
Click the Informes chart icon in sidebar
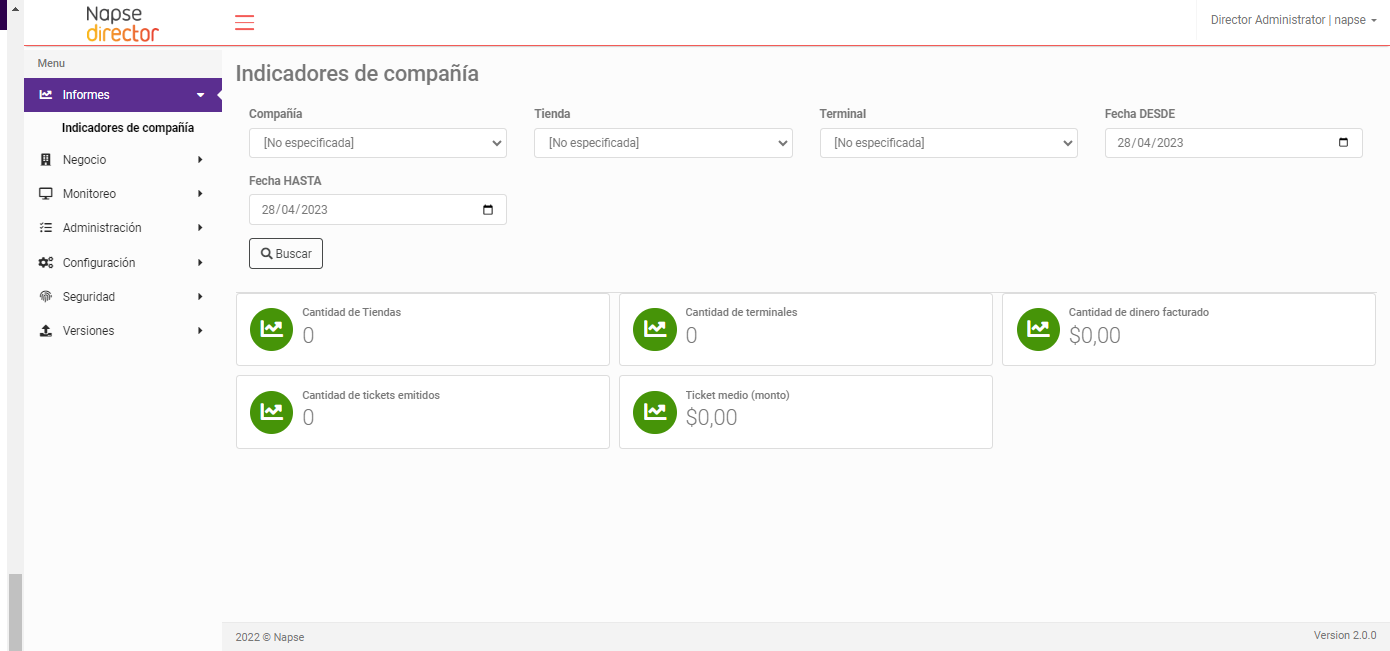pyautogui.click(x=45, y=95)
